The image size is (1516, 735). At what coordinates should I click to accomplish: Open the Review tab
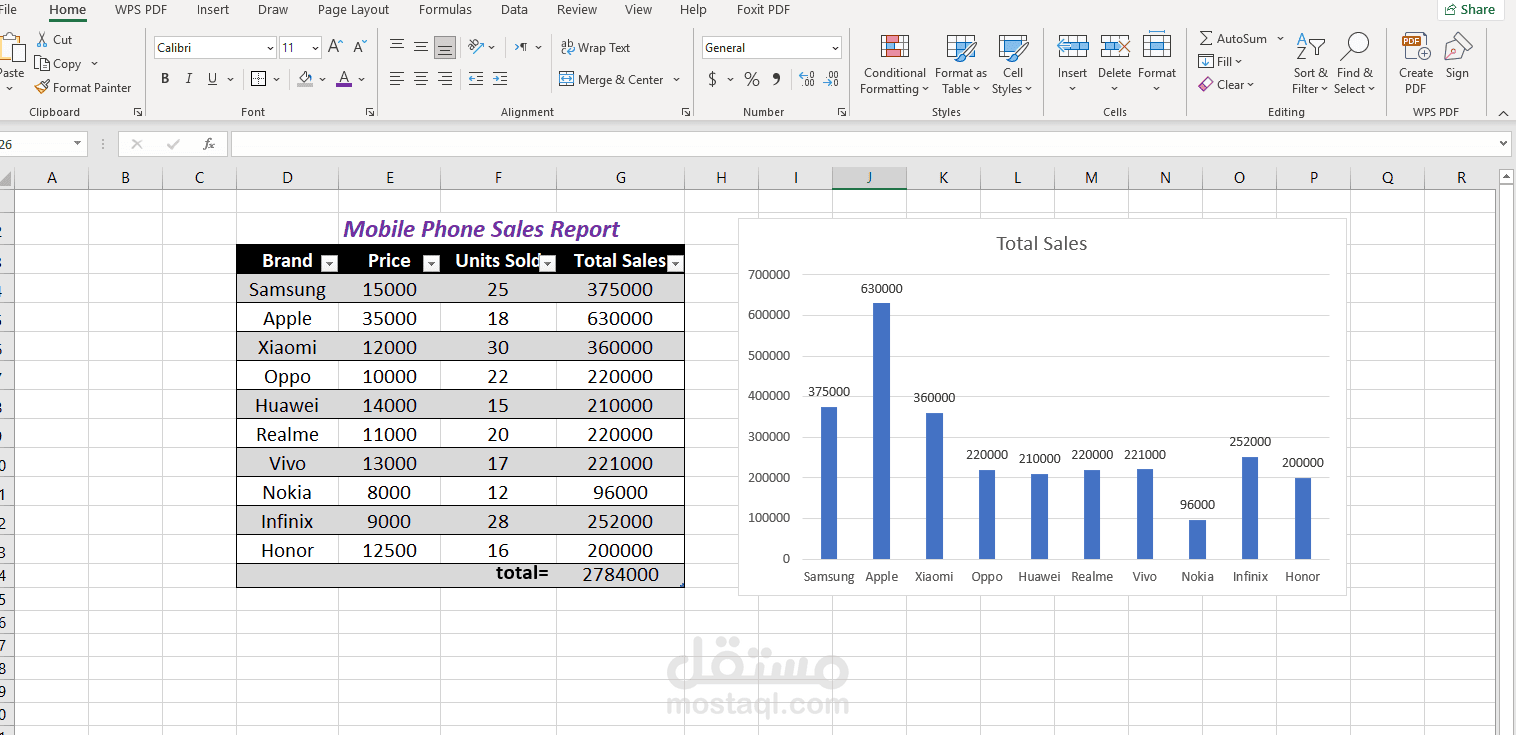click(577, 10)
